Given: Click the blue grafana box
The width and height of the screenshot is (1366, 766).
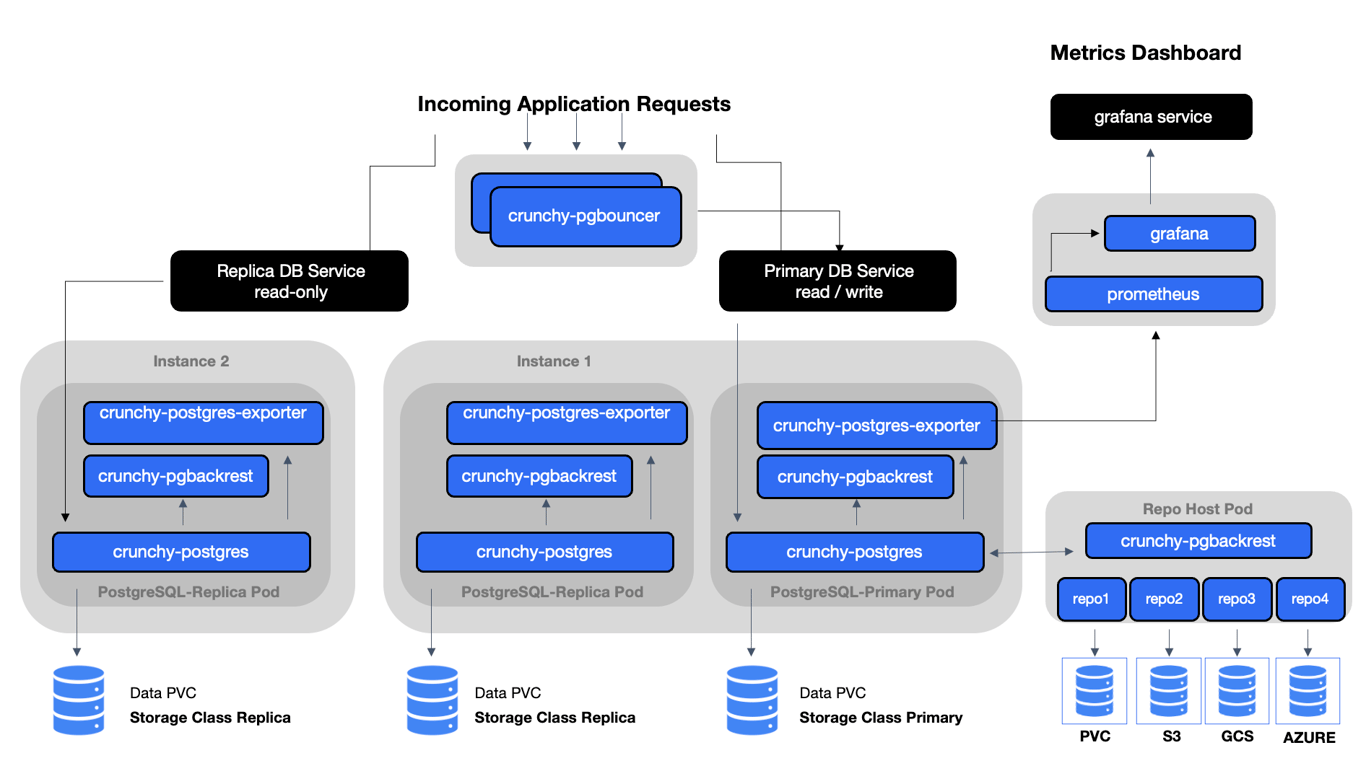Looking at the screenshot, I should pos(1179,234).
